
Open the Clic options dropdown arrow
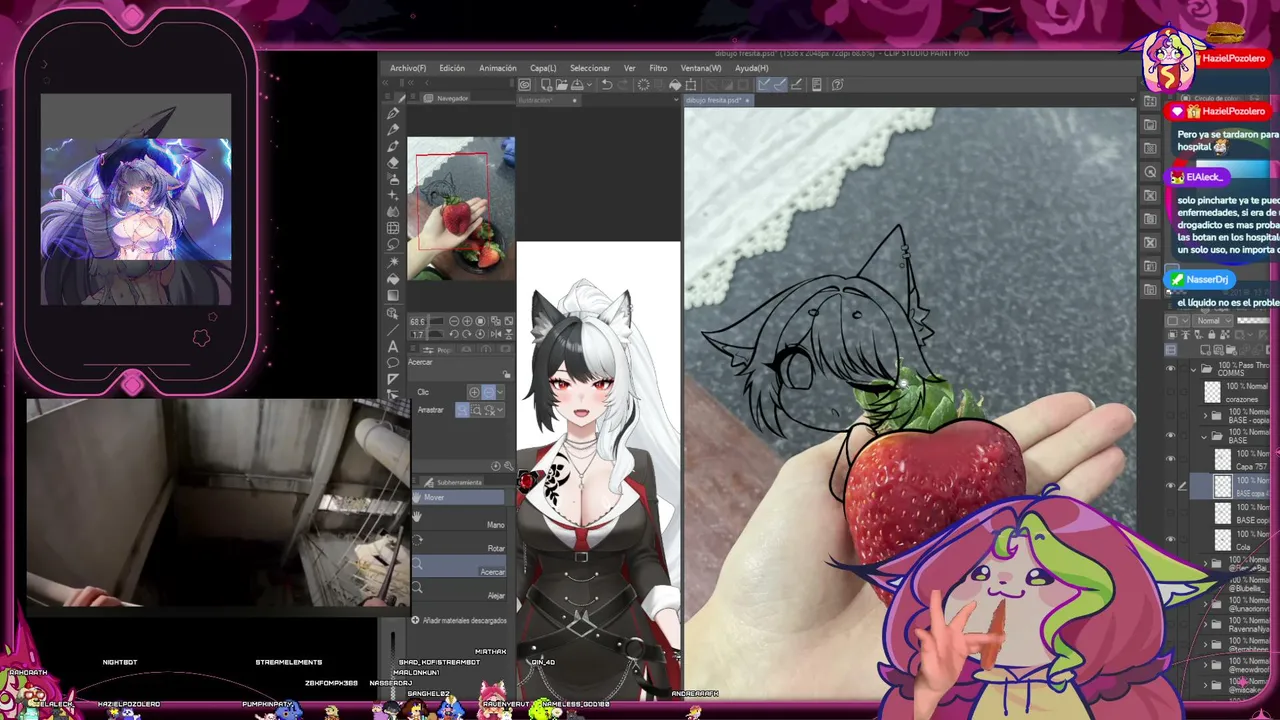coord(500,393)
